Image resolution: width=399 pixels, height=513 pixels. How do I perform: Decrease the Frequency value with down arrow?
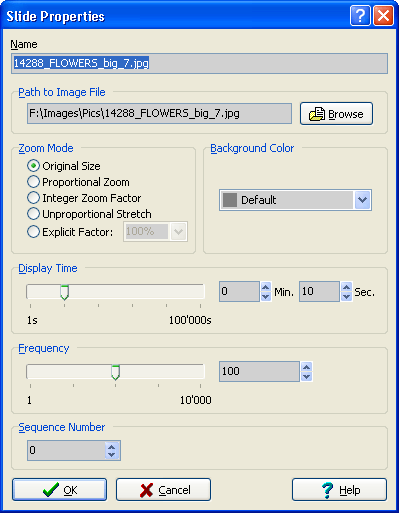point(306,377)
